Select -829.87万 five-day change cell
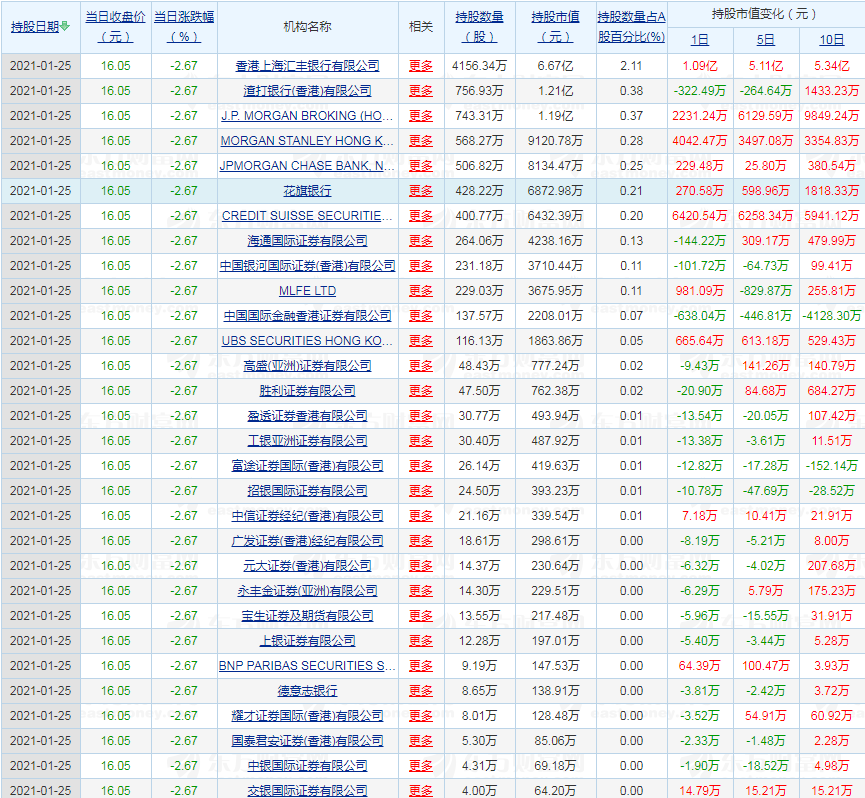The image size is (865, 798). pos(766,291)
